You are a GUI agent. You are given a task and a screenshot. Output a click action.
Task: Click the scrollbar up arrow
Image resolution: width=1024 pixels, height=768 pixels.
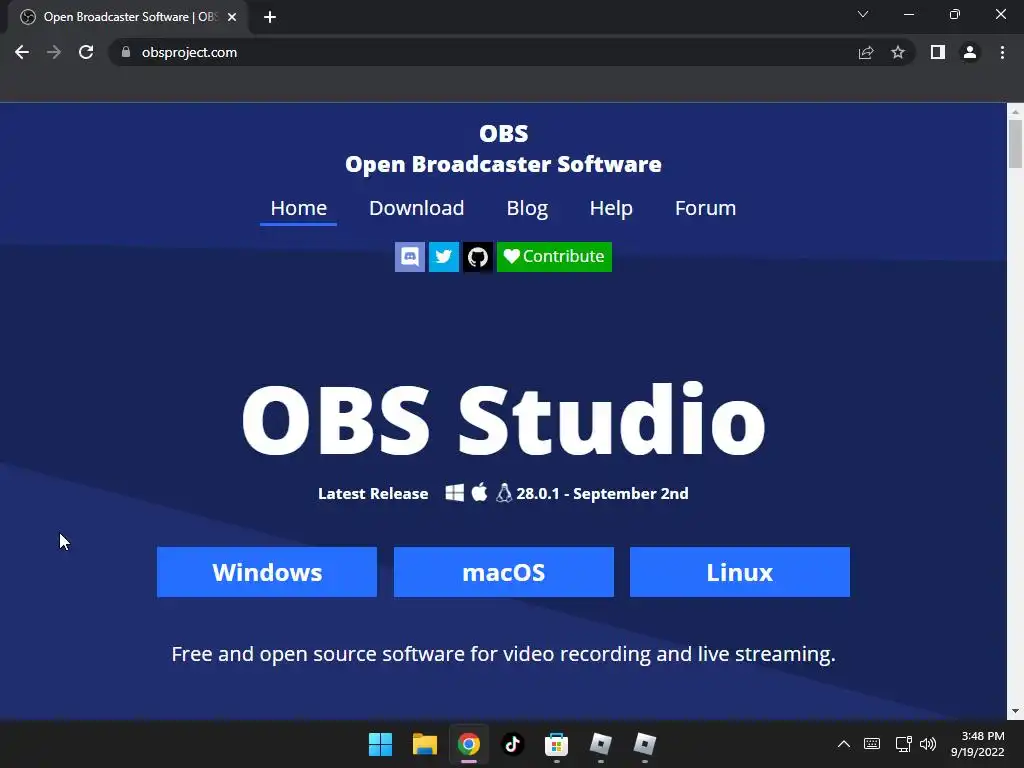point(1015,112)
